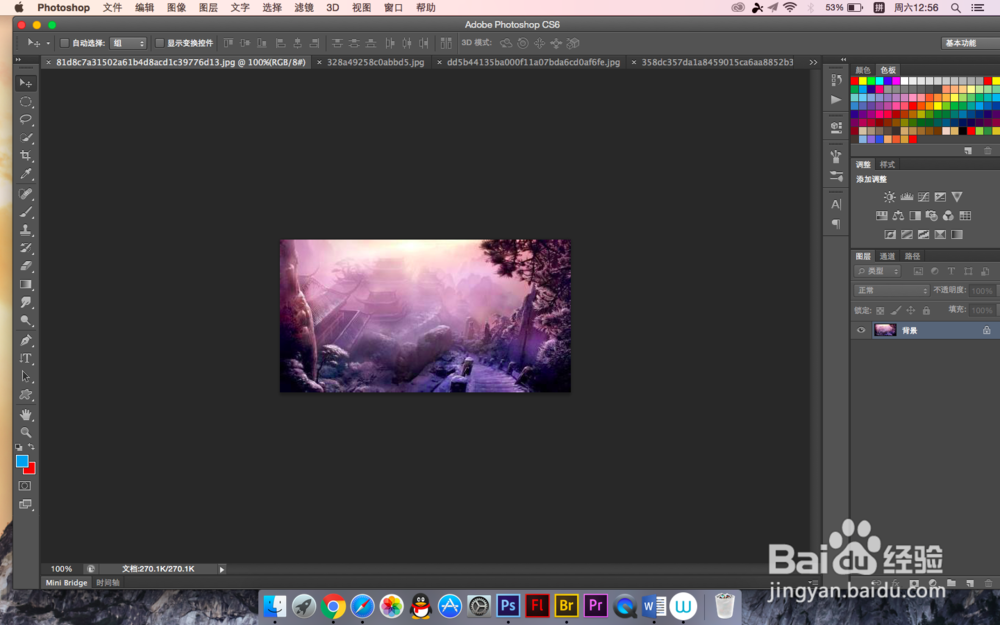Toggle type layer filter
1000x625 pixels.
click(x=952, y=271)
